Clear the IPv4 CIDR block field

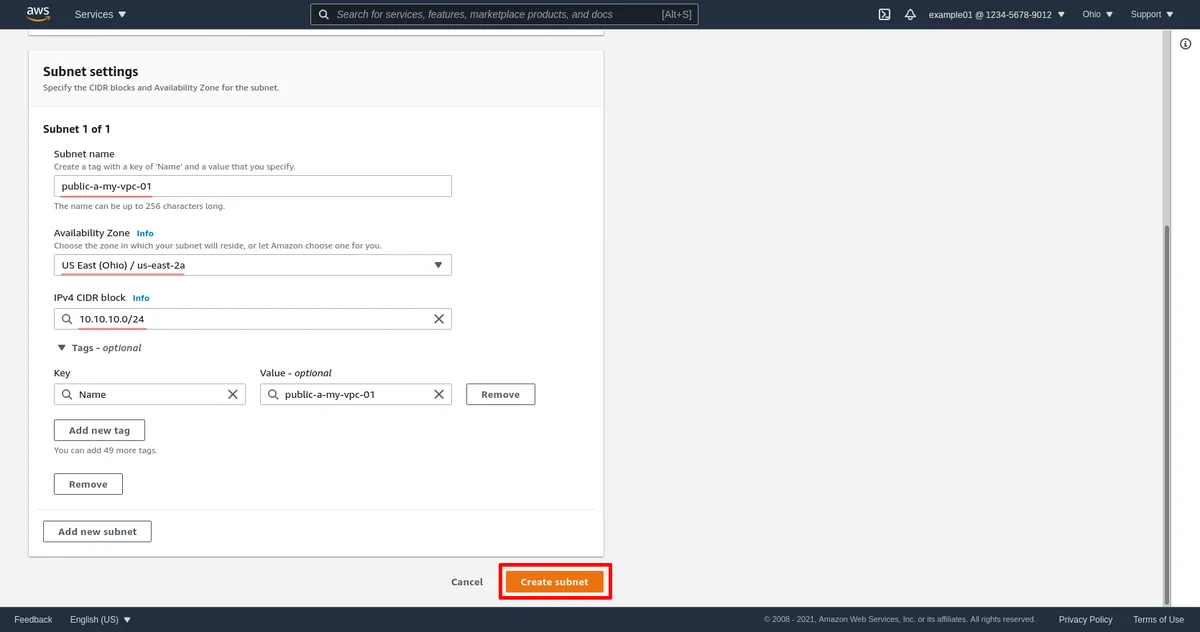[x=438, y=319]
